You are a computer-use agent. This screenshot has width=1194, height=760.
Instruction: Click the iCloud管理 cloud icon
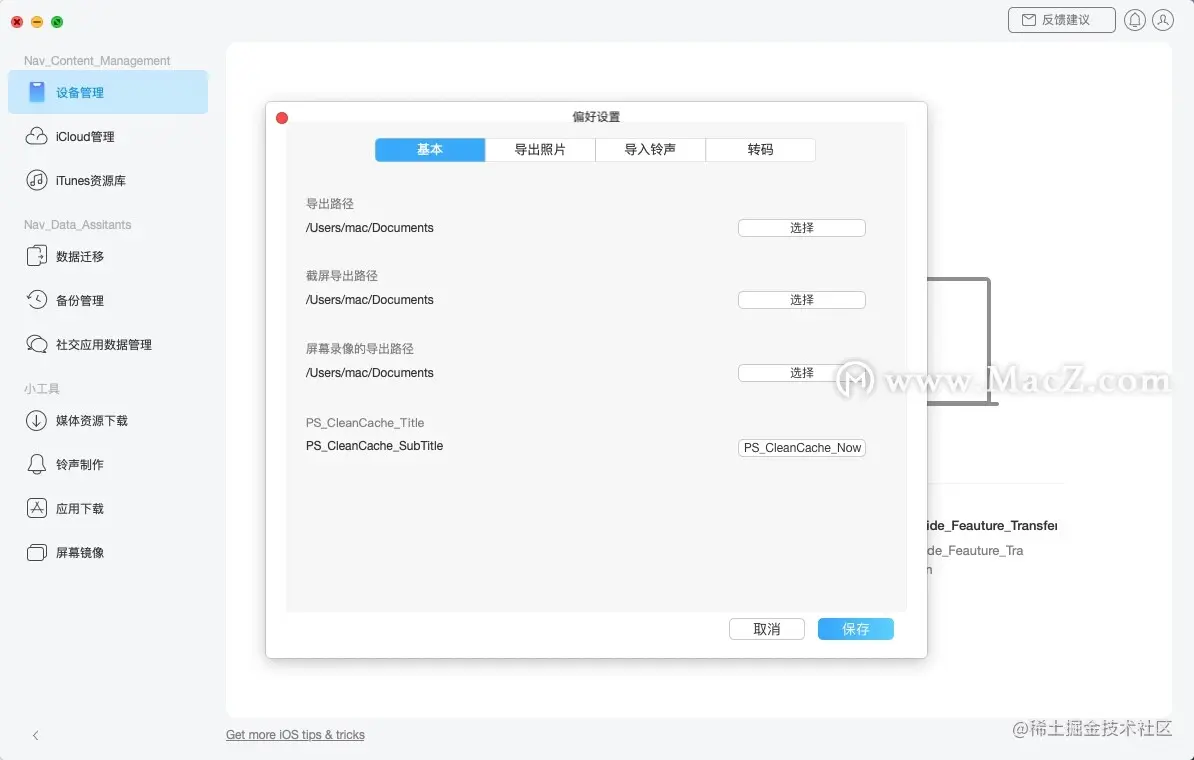coord(37,136)
